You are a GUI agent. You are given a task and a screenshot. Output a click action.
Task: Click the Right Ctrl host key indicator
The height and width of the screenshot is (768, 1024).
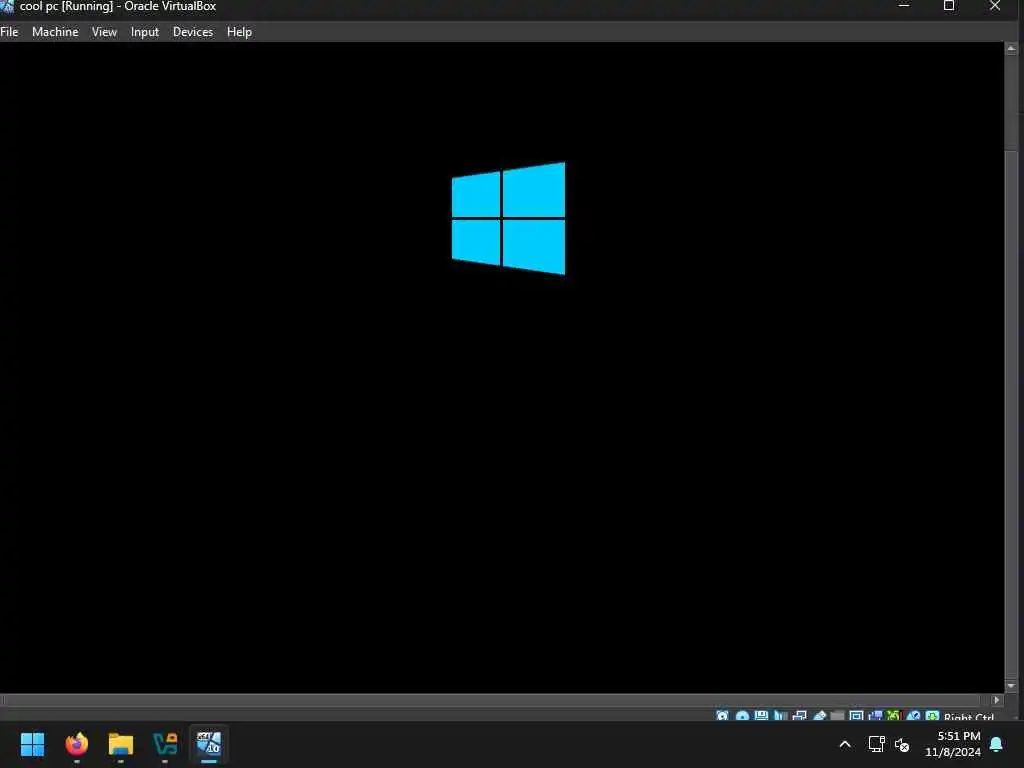pyautogui.click(x=969, y=716)
